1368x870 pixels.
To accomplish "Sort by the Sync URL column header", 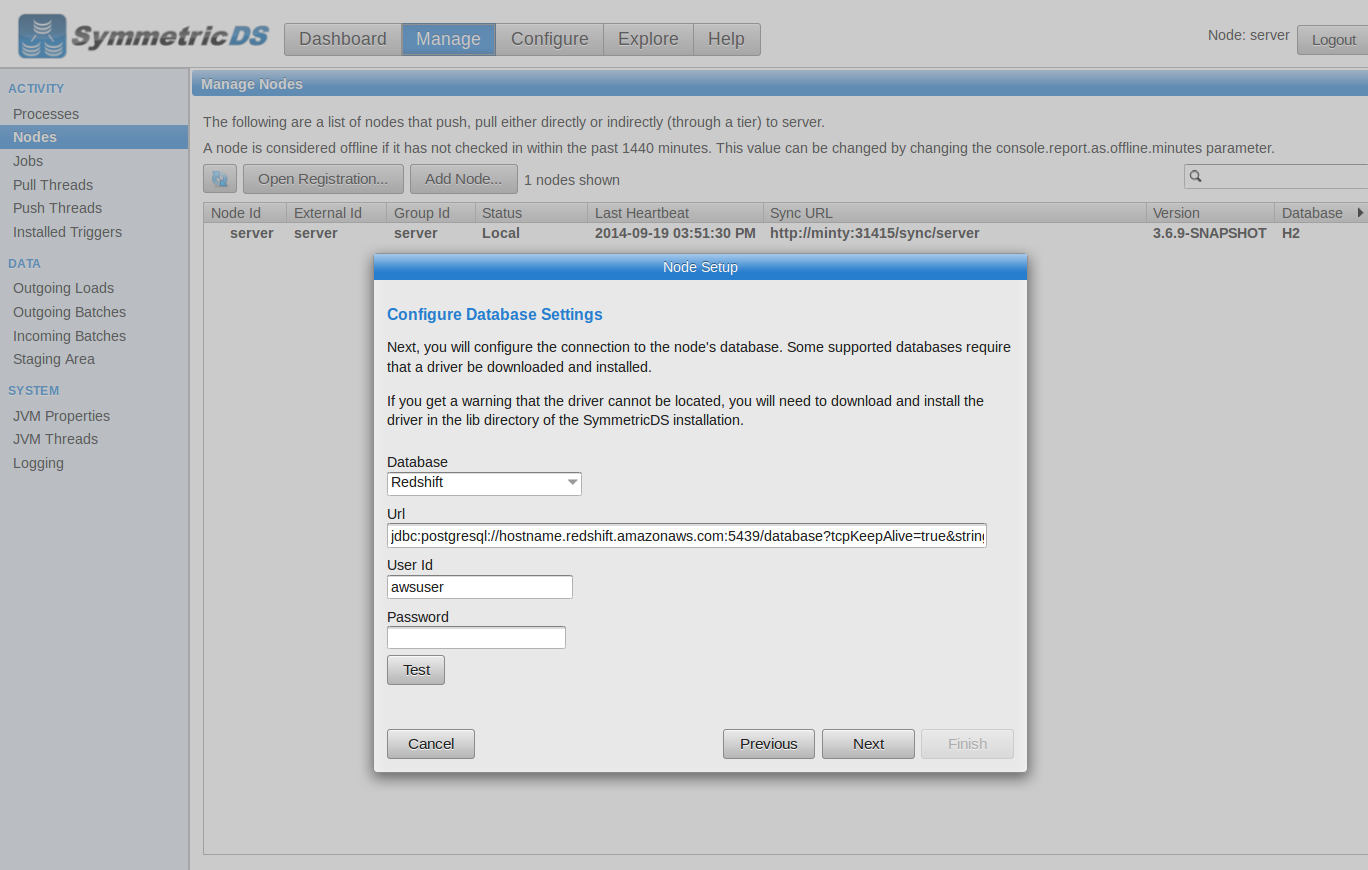I will pos(954,213).
